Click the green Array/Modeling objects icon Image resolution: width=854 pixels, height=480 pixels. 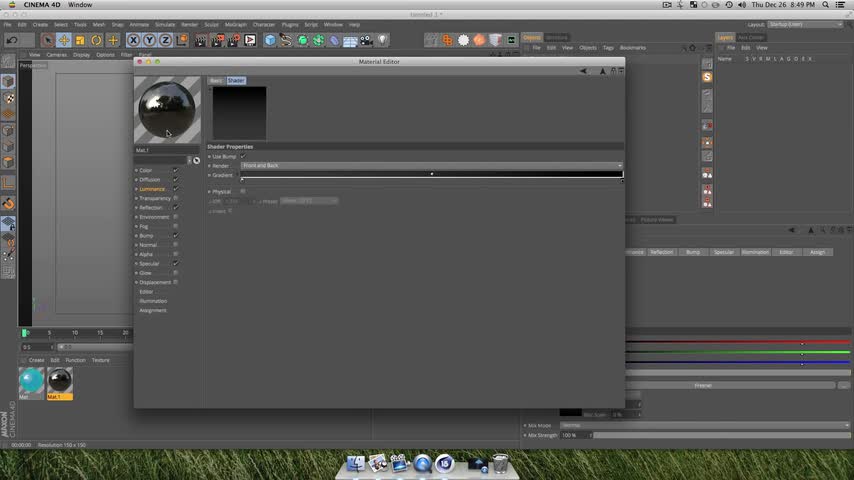(318, 40)
